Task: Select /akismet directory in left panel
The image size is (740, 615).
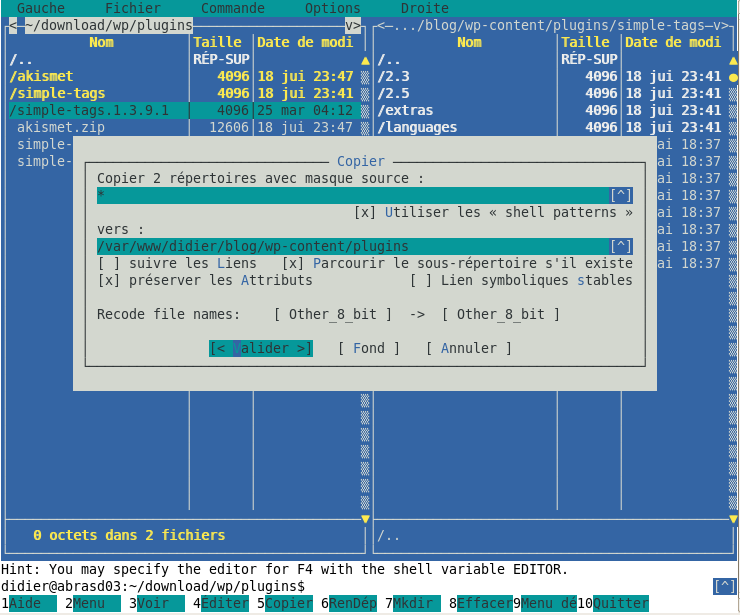Action: [x=185, y=76]
